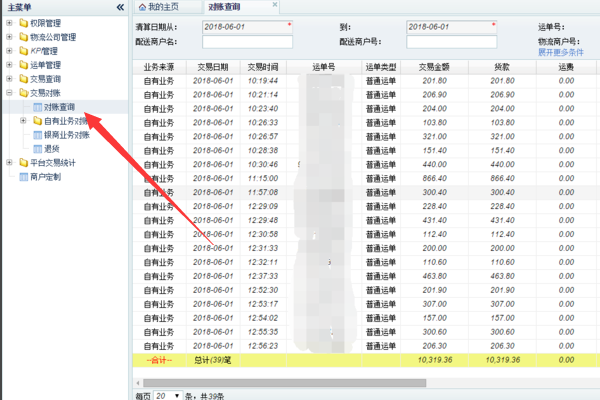Click 配送商户名 input field
Viewport: 600px width, 400px height.
coord(247,42)
